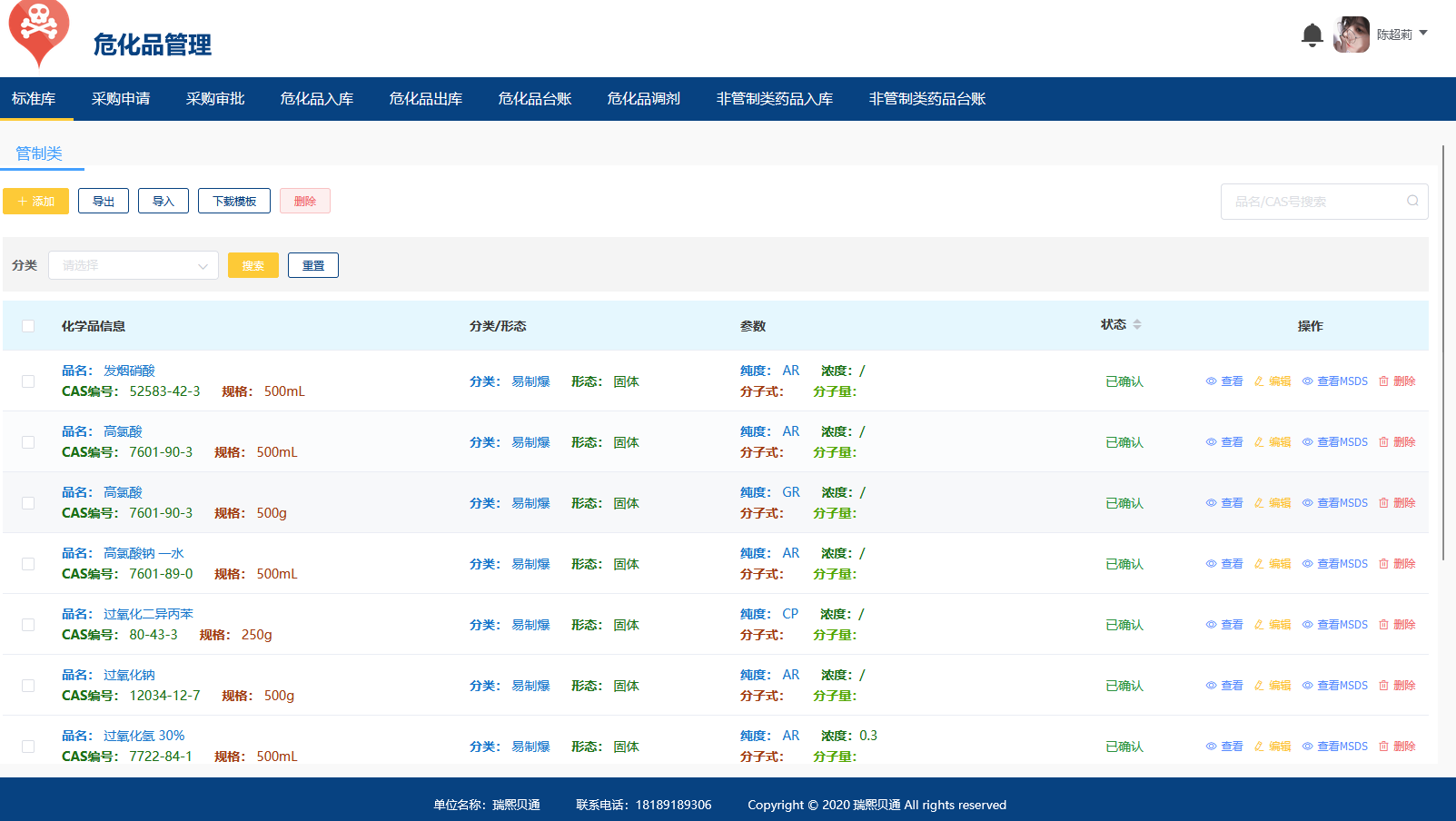Click the yellow 搜索 button

click(253, 265)
